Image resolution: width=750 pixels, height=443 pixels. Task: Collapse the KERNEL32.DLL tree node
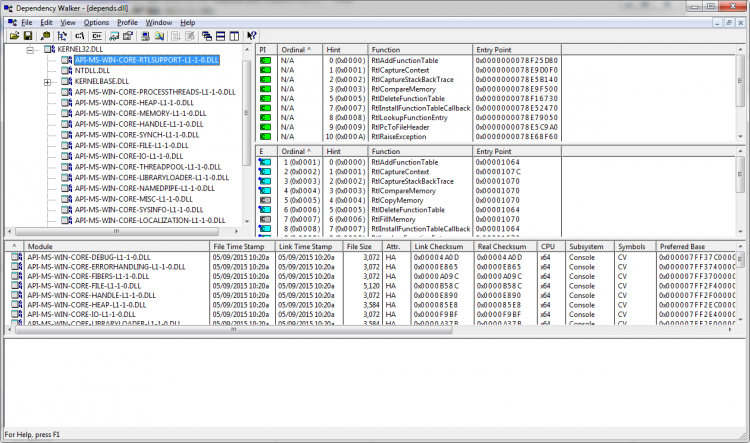coord(30,49)
